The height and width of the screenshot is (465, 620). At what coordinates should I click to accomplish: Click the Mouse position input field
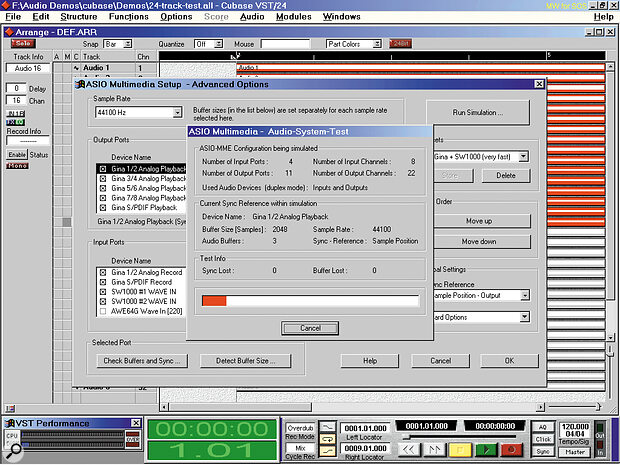285,44
